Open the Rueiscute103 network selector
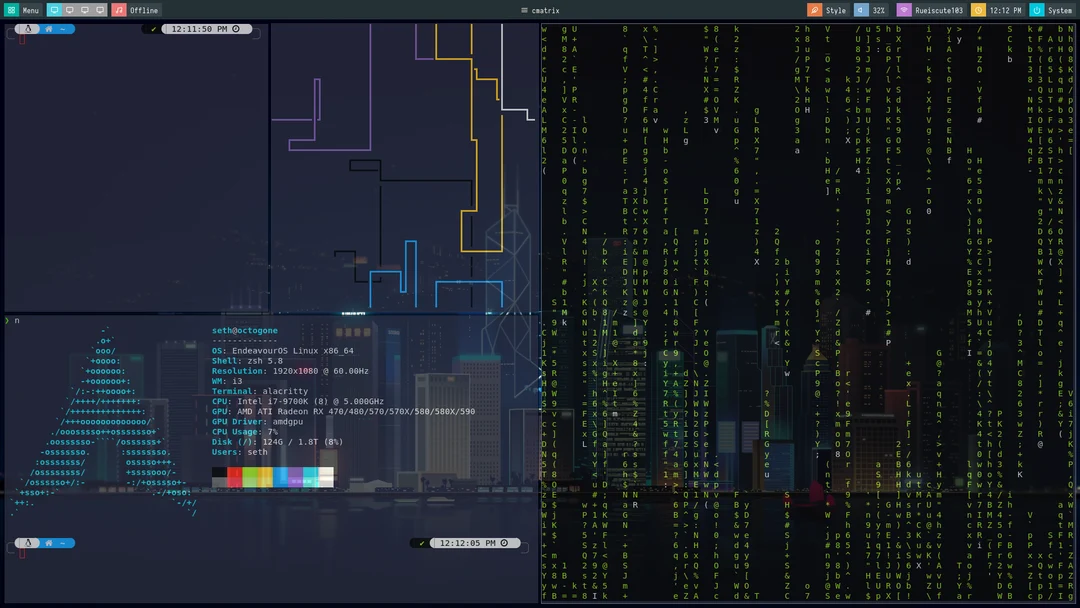 940,9
